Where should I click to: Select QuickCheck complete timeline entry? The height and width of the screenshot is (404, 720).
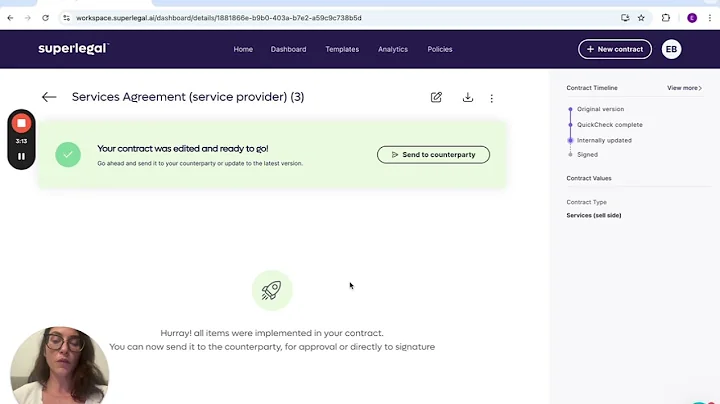point(609,125)
